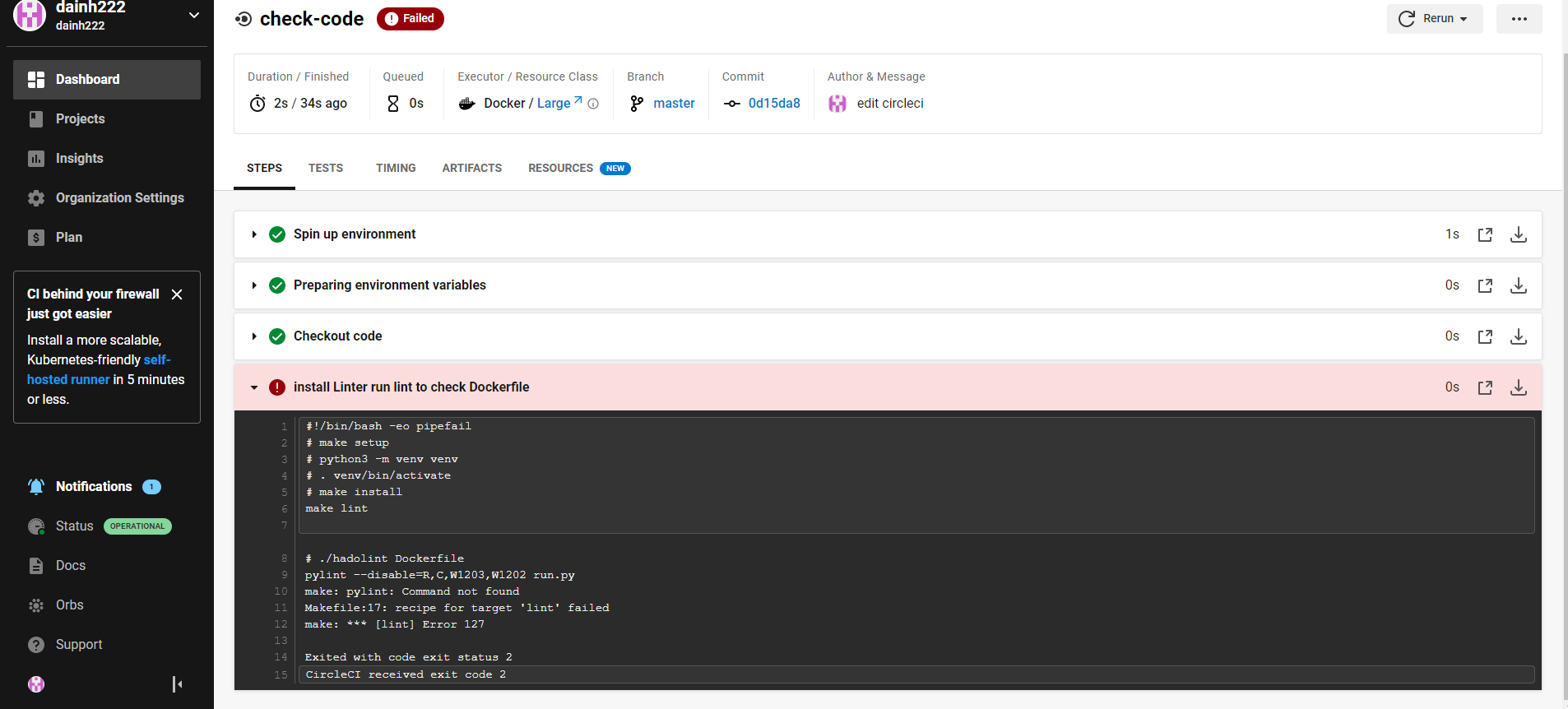Viewport: 1568px width, 709px height.
Task: Click the OPERATIONAL status badge
Action: (x=137, y=526)
